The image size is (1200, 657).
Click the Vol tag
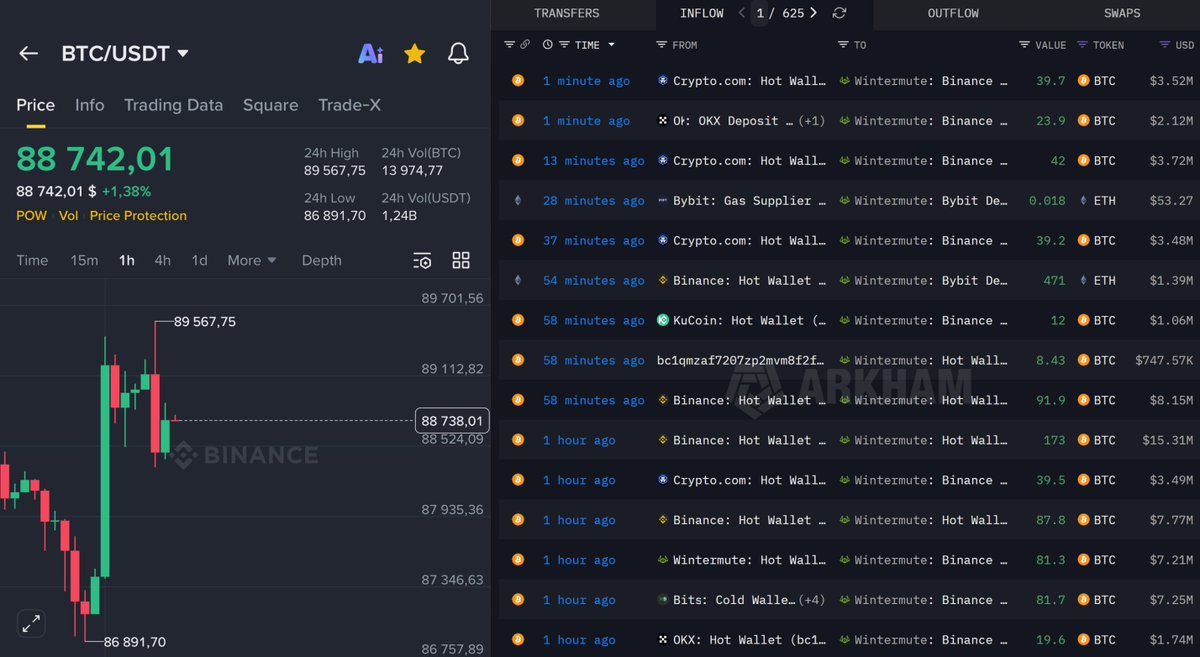[68, 215]
